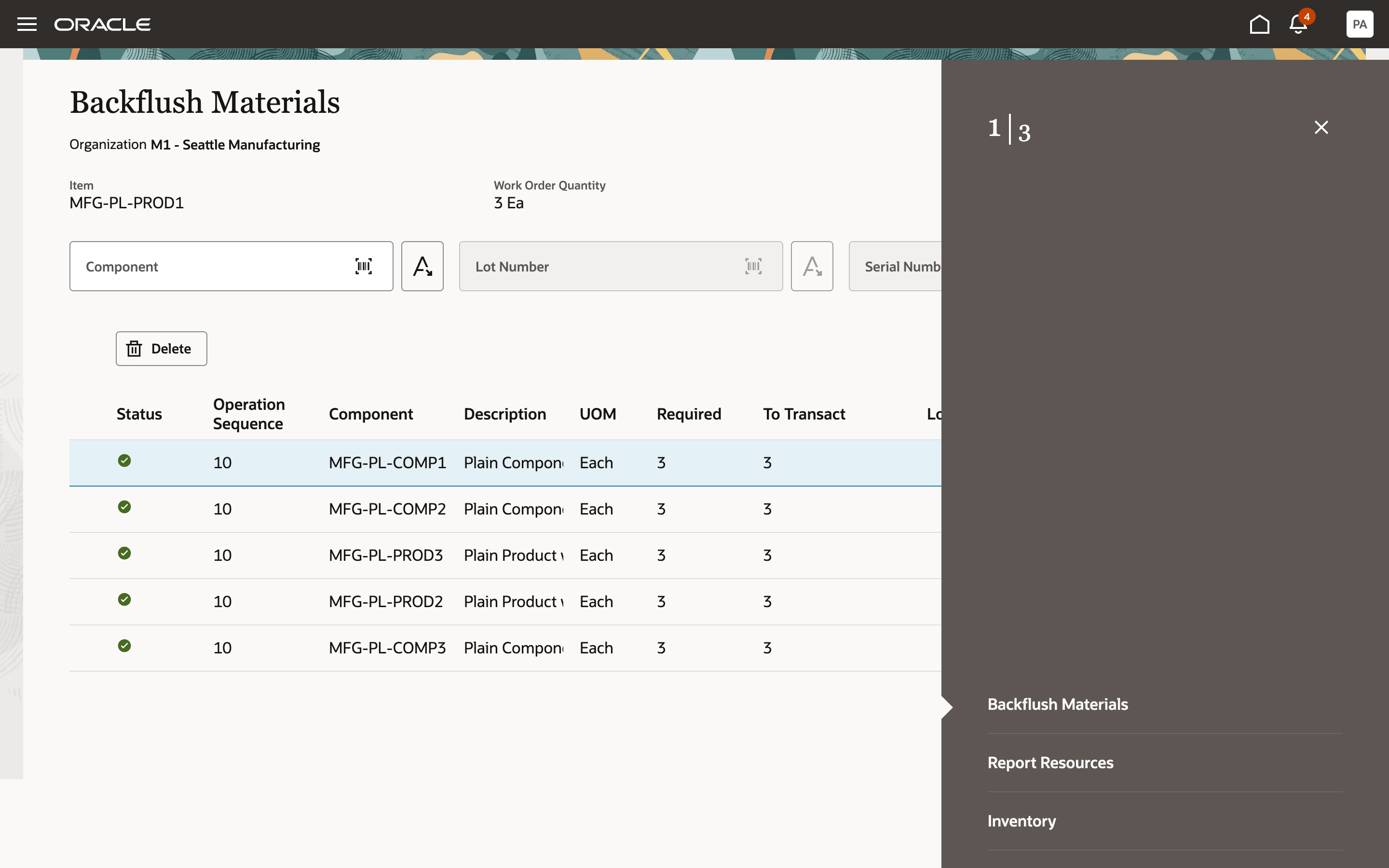Select Report Resources in the side panel
The image size is (1389, 868).
point(1050,762)
